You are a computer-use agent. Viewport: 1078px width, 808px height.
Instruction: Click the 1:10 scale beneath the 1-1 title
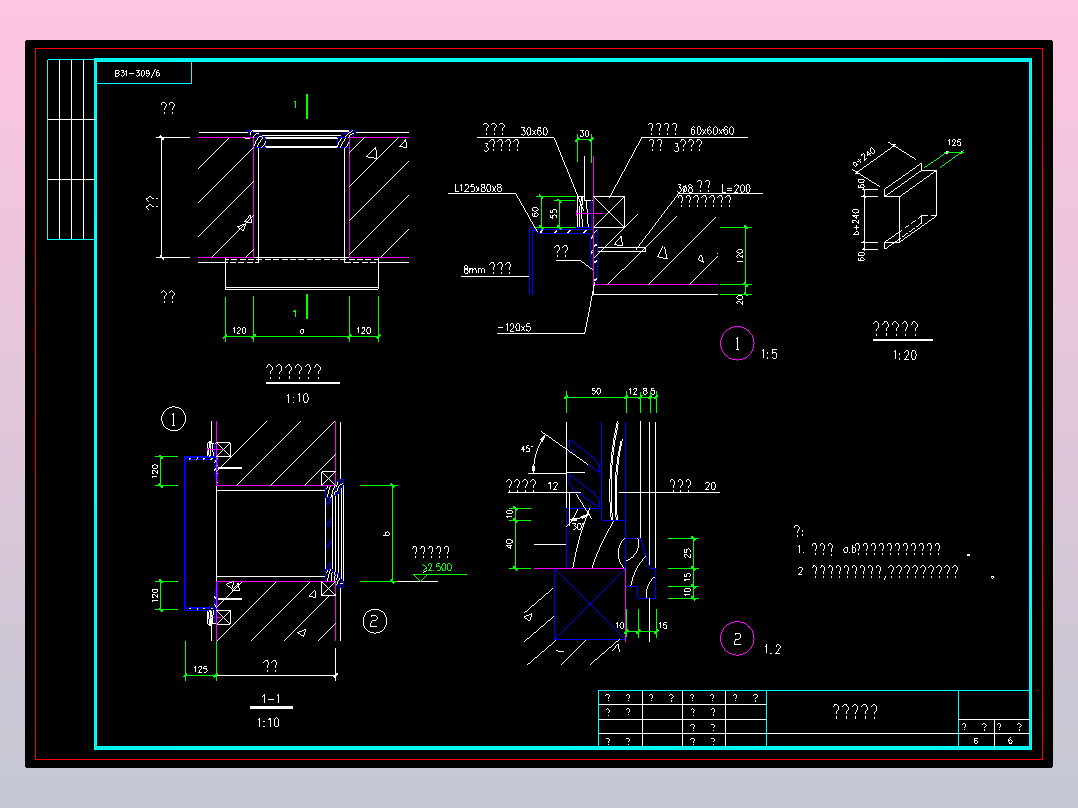pyautogui.click(x=268, y=723)
